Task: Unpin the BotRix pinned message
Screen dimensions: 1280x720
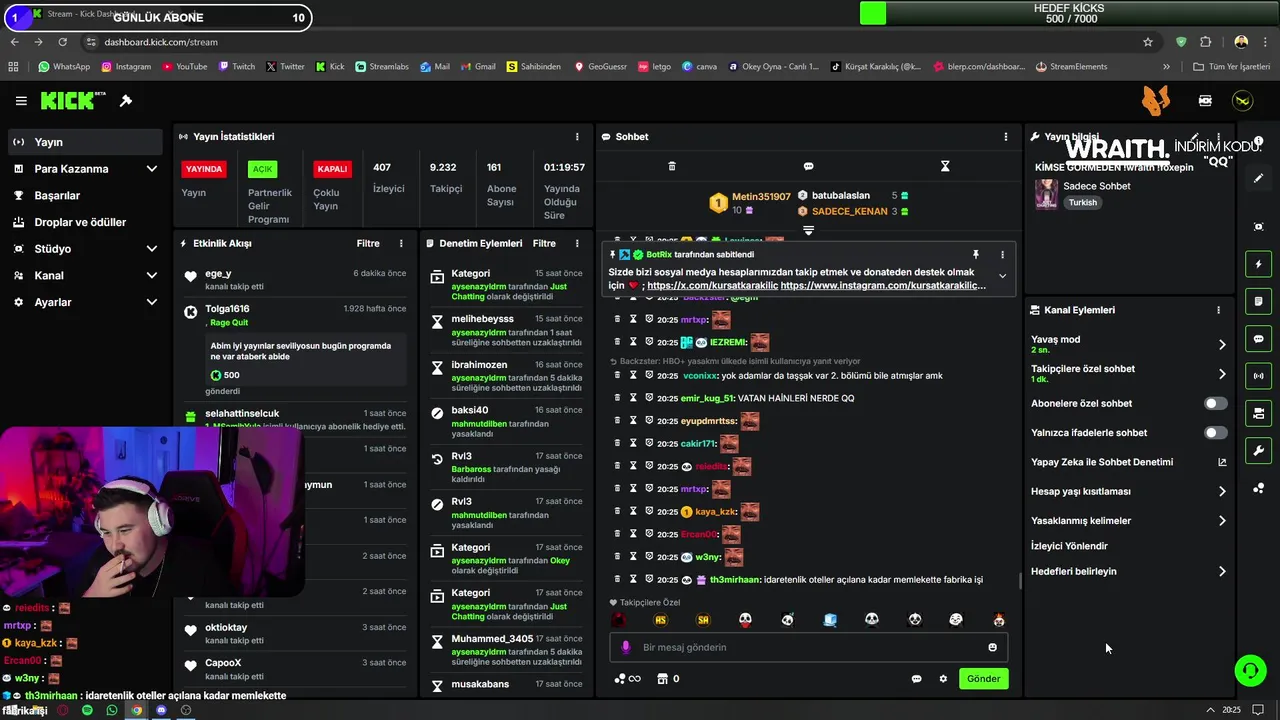Action: (976, 255)
